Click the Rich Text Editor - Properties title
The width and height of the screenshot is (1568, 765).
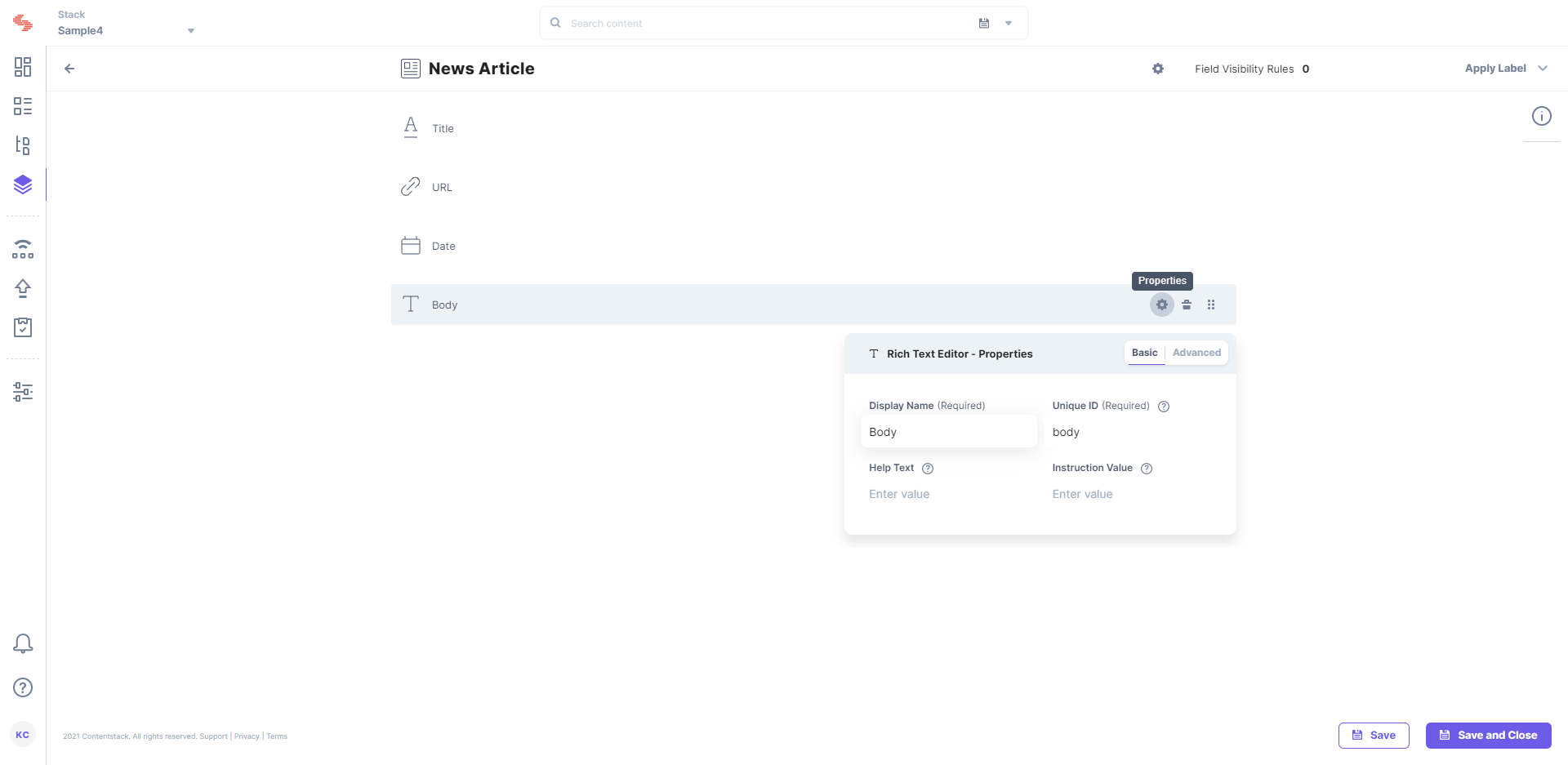[x=960, y=354]
